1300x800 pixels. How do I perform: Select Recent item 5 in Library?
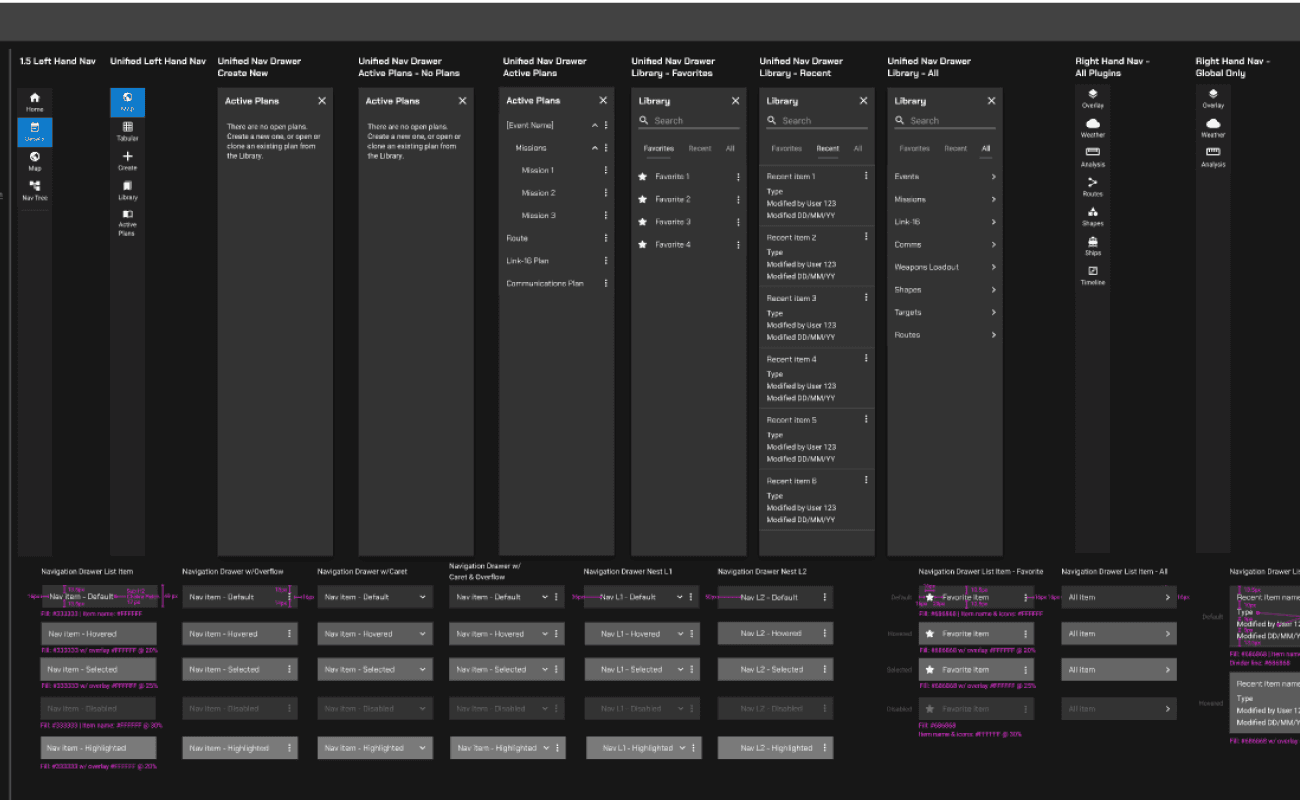(817, 438)
